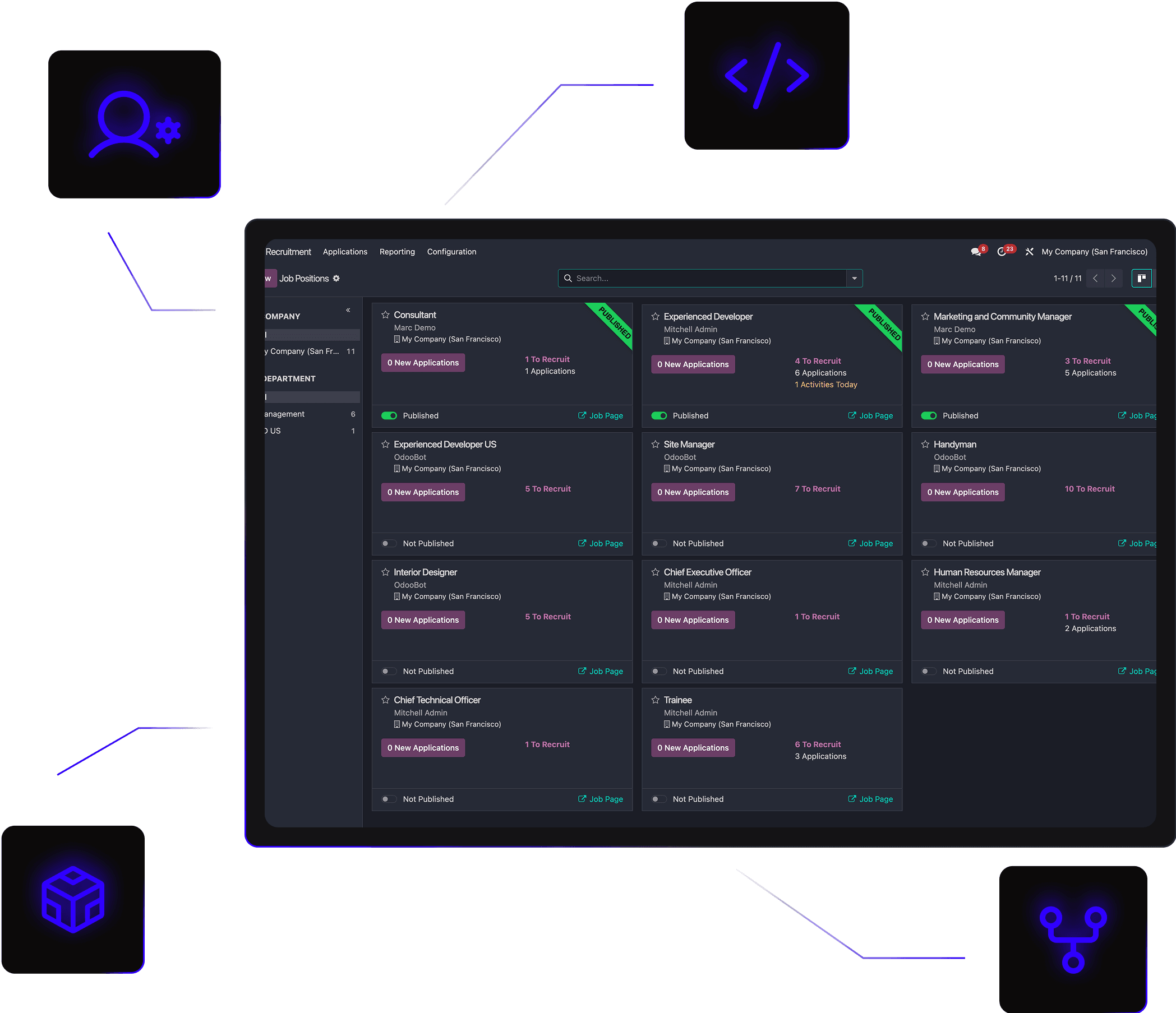This screenshot has height=1013, width=1176.
Task: Star the Site Manager position
Action: pos(655,445)
